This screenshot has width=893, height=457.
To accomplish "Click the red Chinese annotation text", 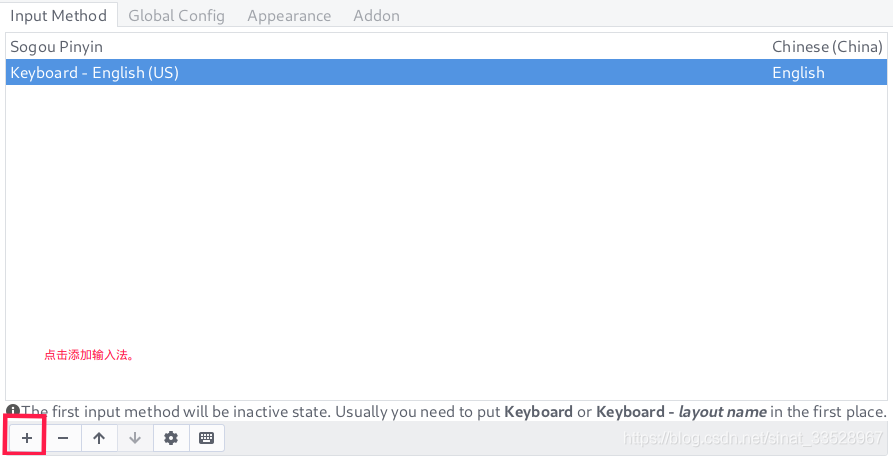I will [x=89, y=355].
